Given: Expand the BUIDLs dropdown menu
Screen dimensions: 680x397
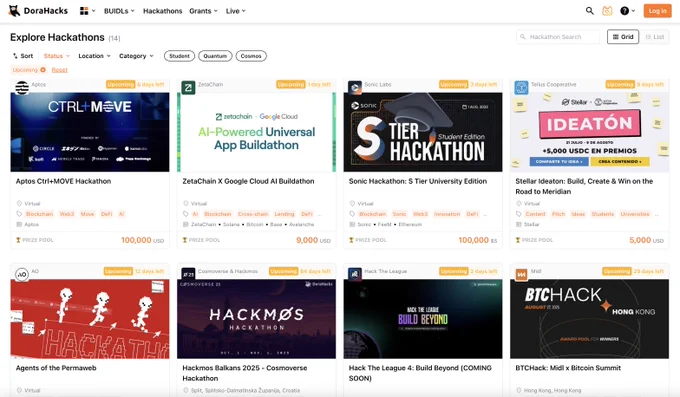Looking at the screenshot, I should click(x=119, y=11).
